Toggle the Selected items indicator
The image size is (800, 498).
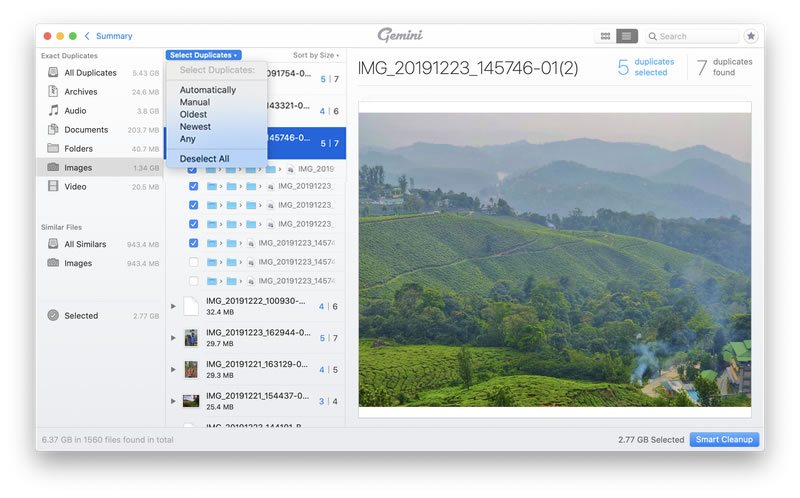53,316
